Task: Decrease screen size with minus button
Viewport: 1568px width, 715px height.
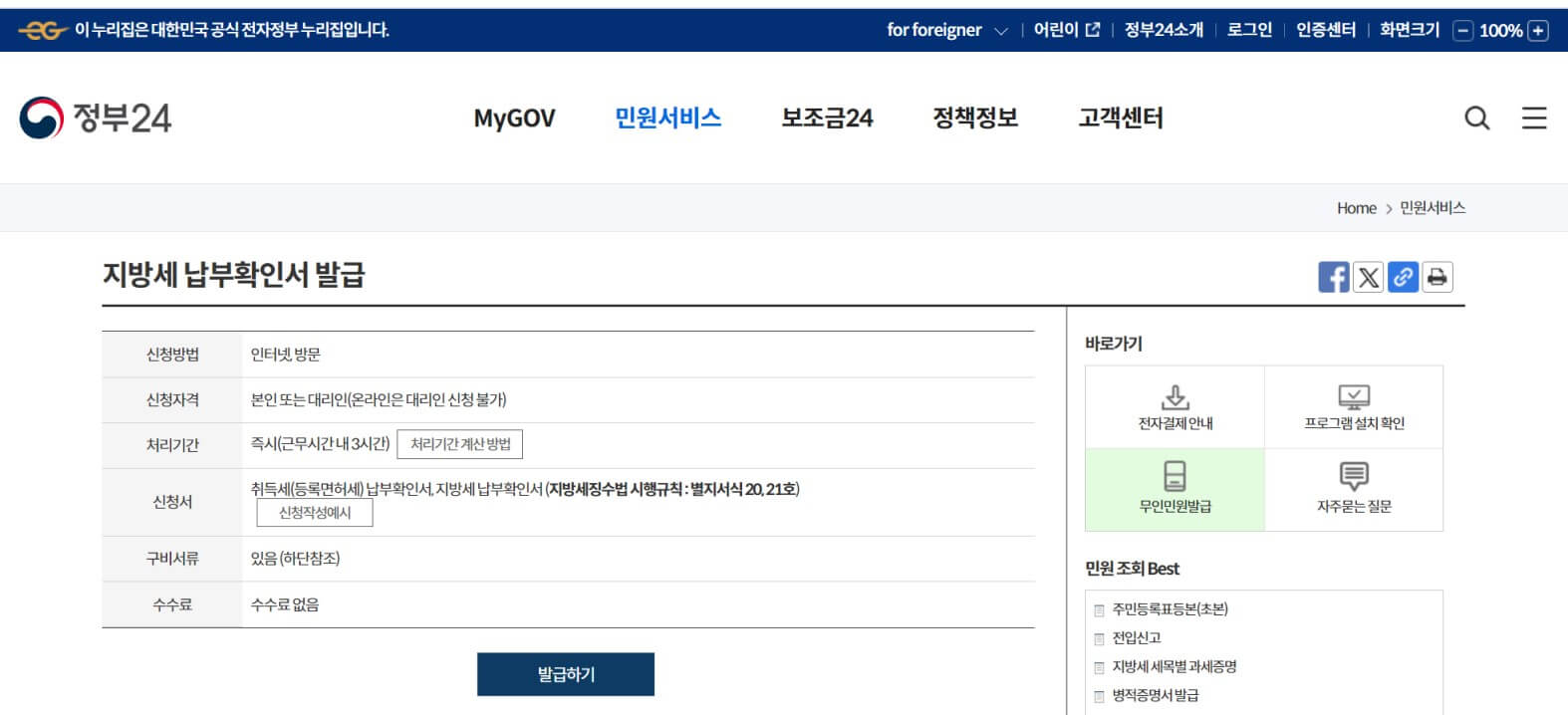Action: point(1462,31)
